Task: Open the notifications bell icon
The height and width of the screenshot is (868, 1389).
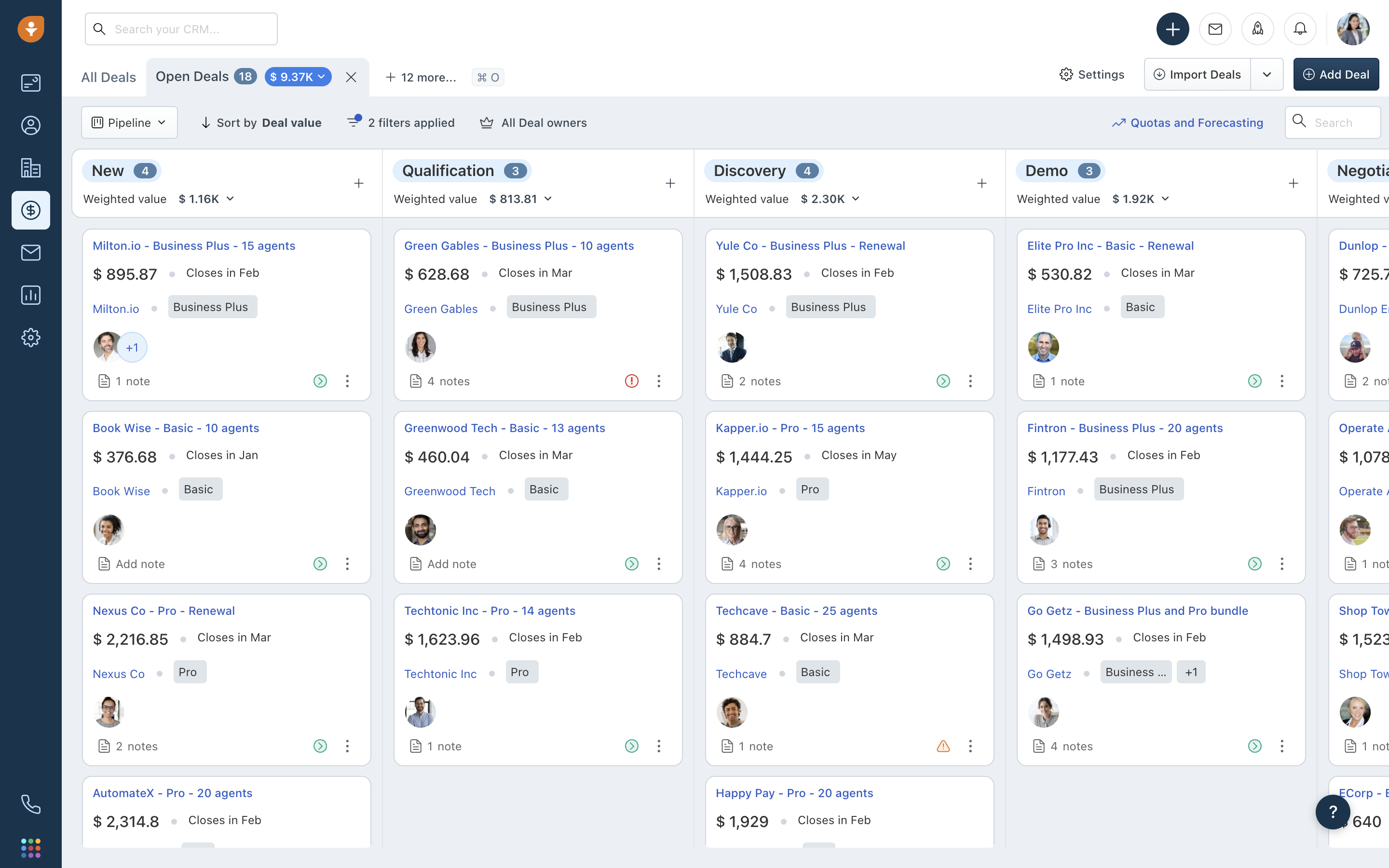Action: (x=1300, y=29)
